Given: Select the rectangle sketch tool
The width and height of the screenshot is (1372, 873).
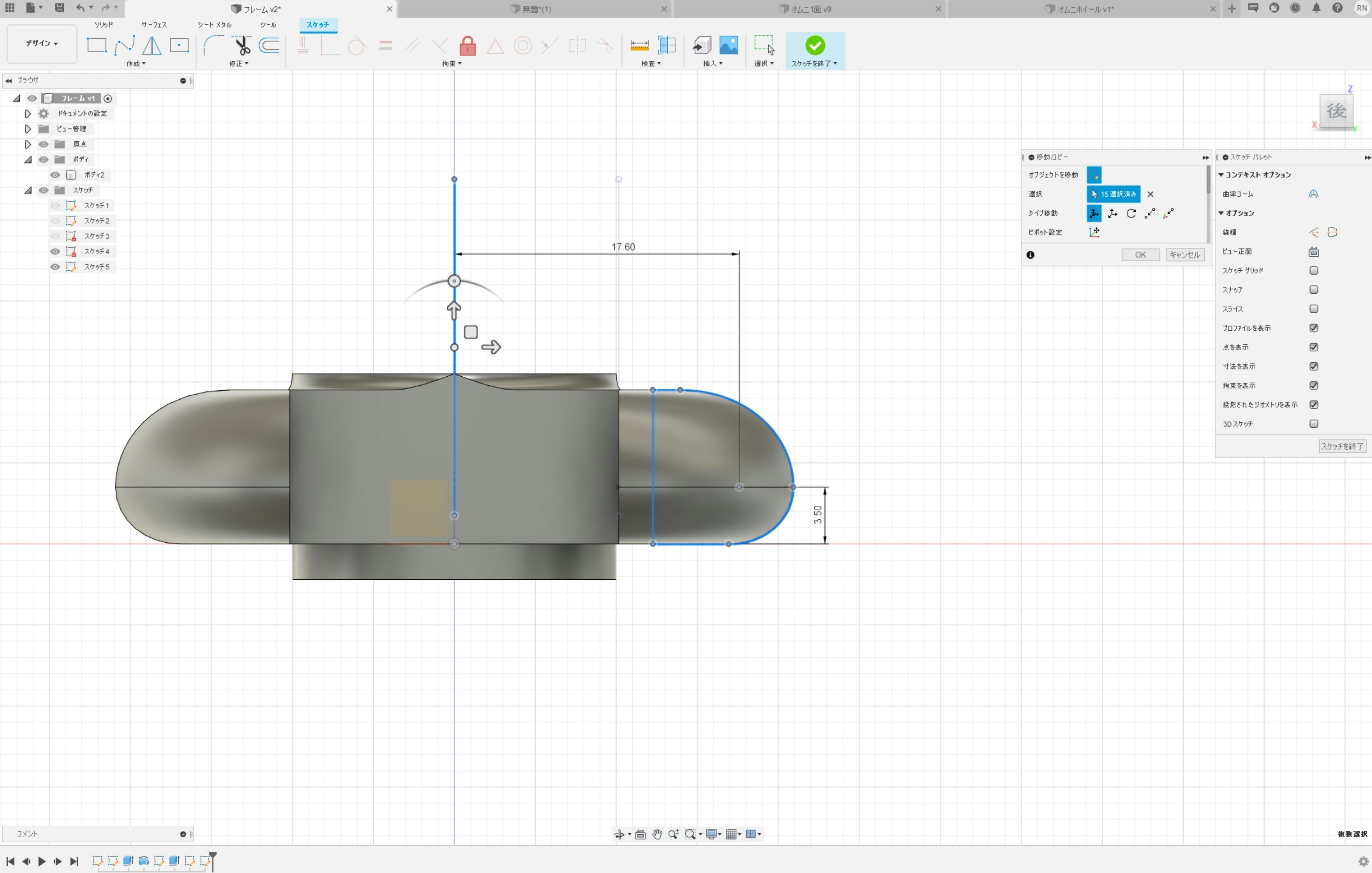Looking at the screenshot, I should [96, 45].
